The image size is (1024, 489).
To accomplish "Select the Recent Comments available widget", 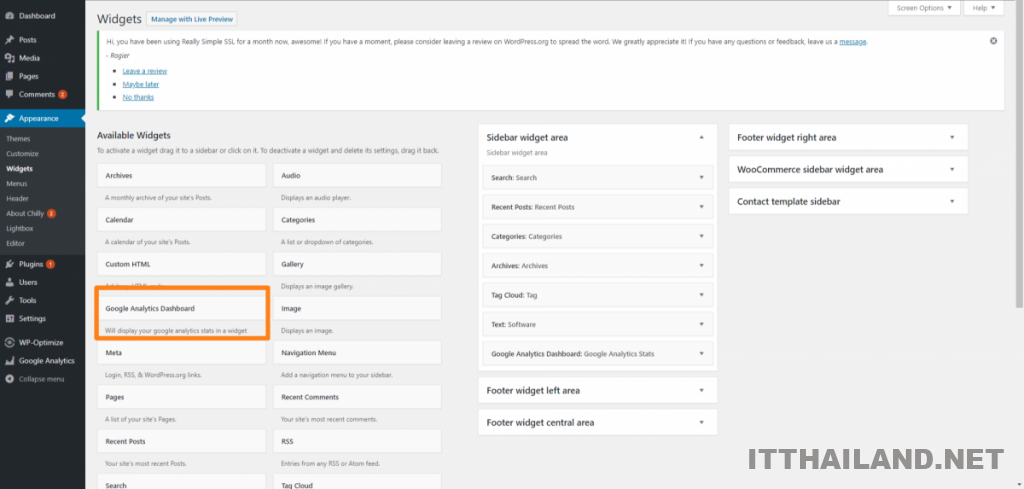I will pyautogui.click(x=357, y=397).
